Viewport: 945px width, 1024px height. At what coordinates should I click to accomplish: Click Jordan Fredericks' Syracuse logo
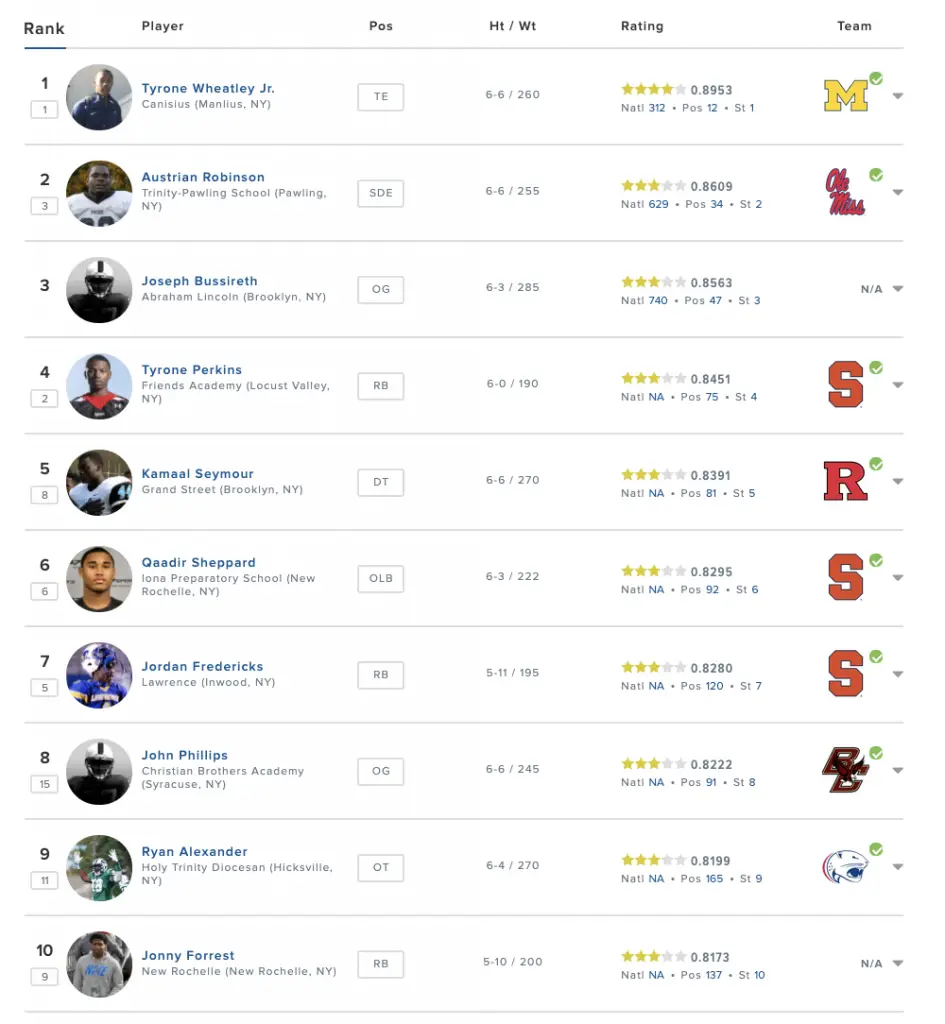pos(845,674)
